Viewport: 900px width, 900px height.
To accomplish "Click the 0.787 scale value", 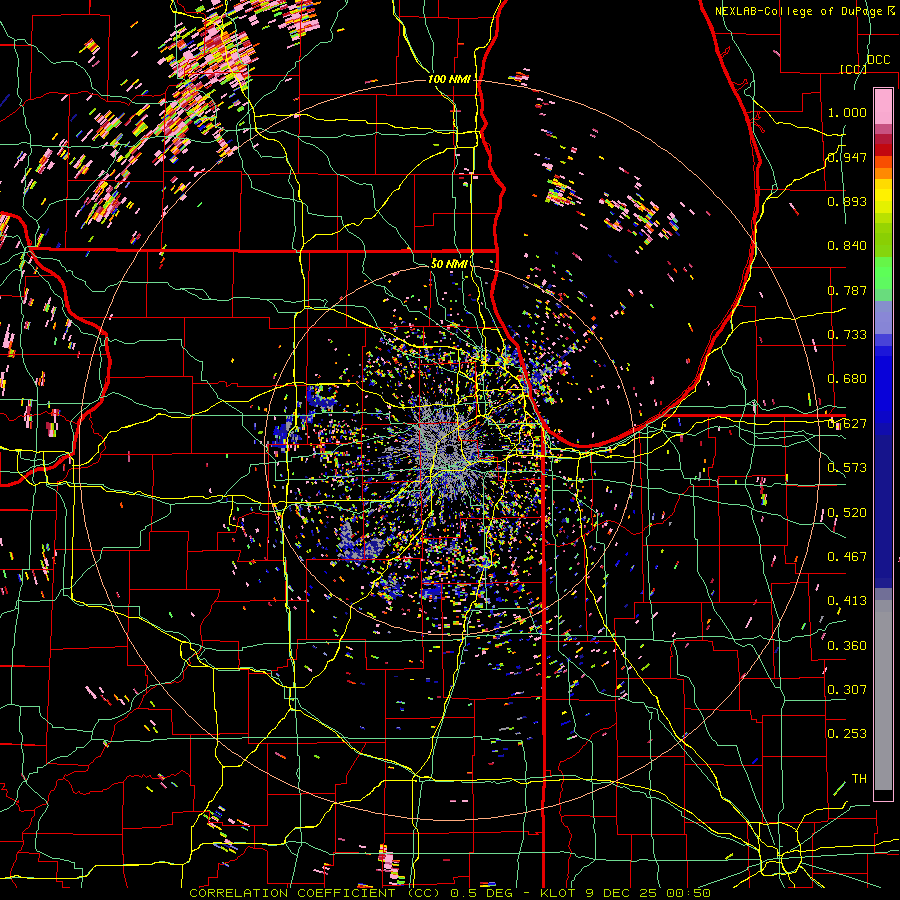I will [x=847, y=290].
